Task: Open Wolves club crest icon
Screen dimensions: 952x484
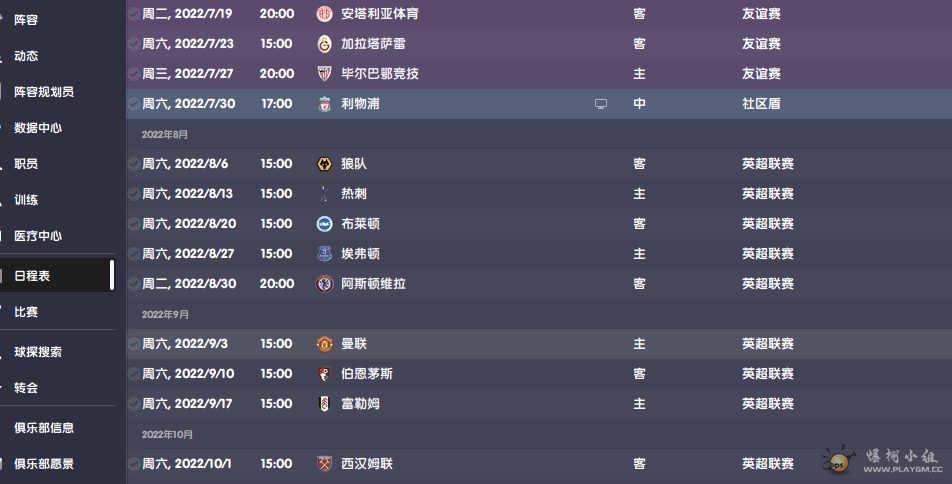Action: pyautogui.click(x=325, y=164)
